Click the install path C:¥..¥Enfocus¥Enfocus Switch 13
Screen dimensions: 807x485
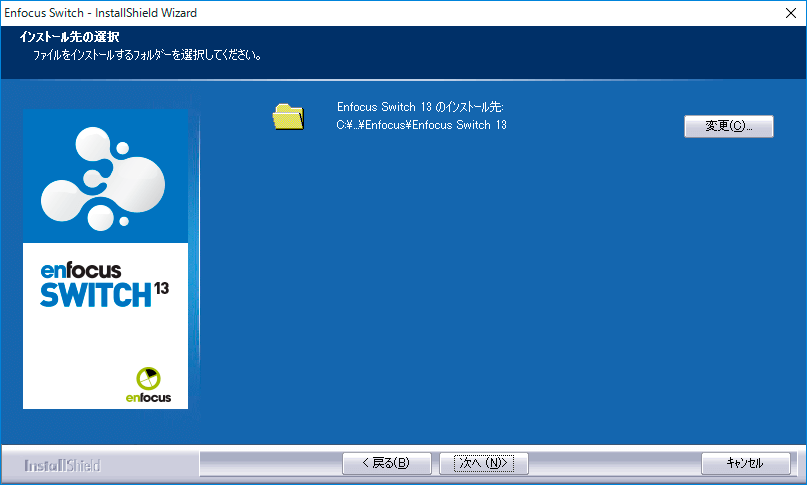422,125
